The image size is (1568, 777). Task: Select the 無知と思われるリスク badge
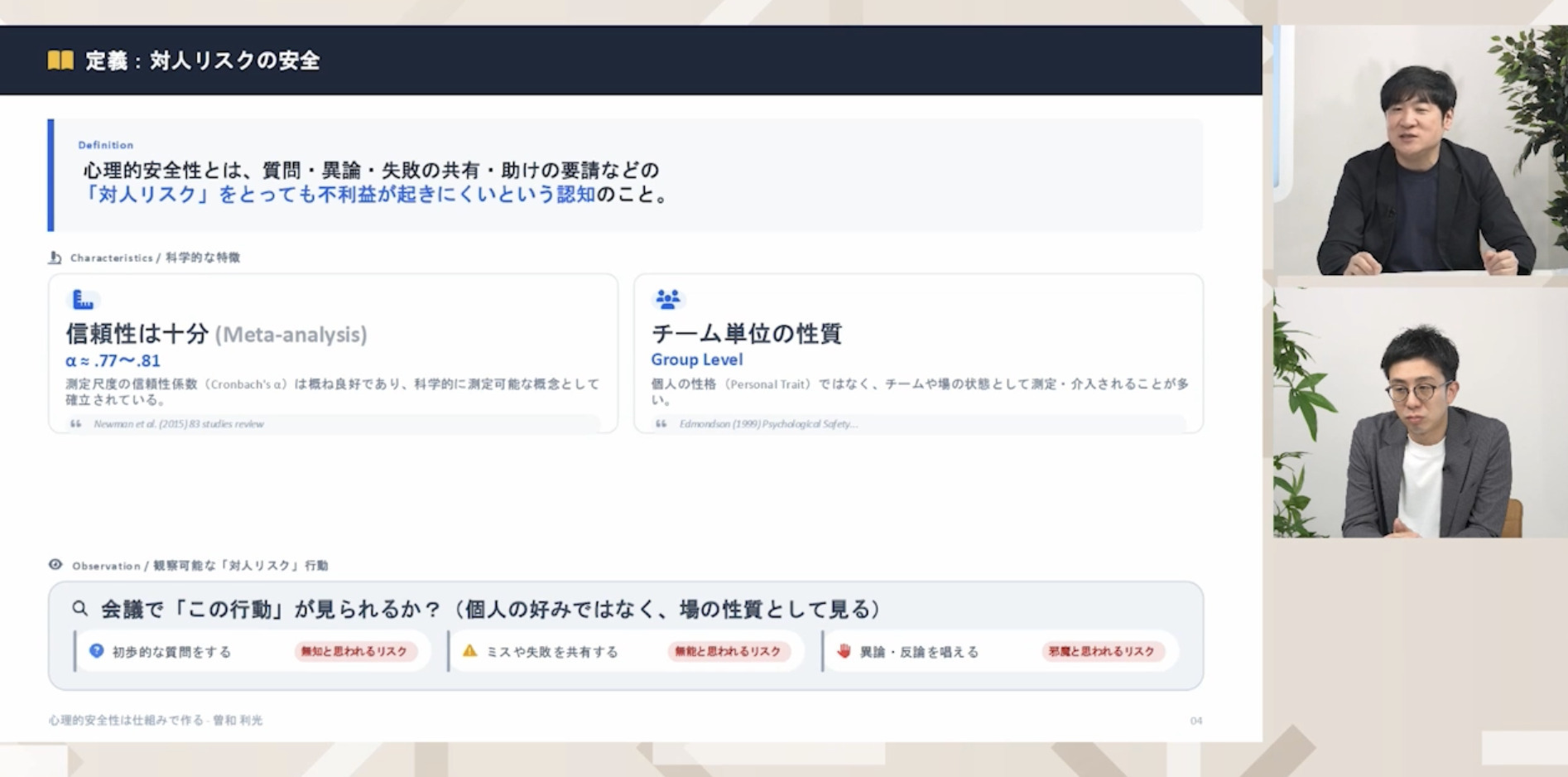click(354, 652)
